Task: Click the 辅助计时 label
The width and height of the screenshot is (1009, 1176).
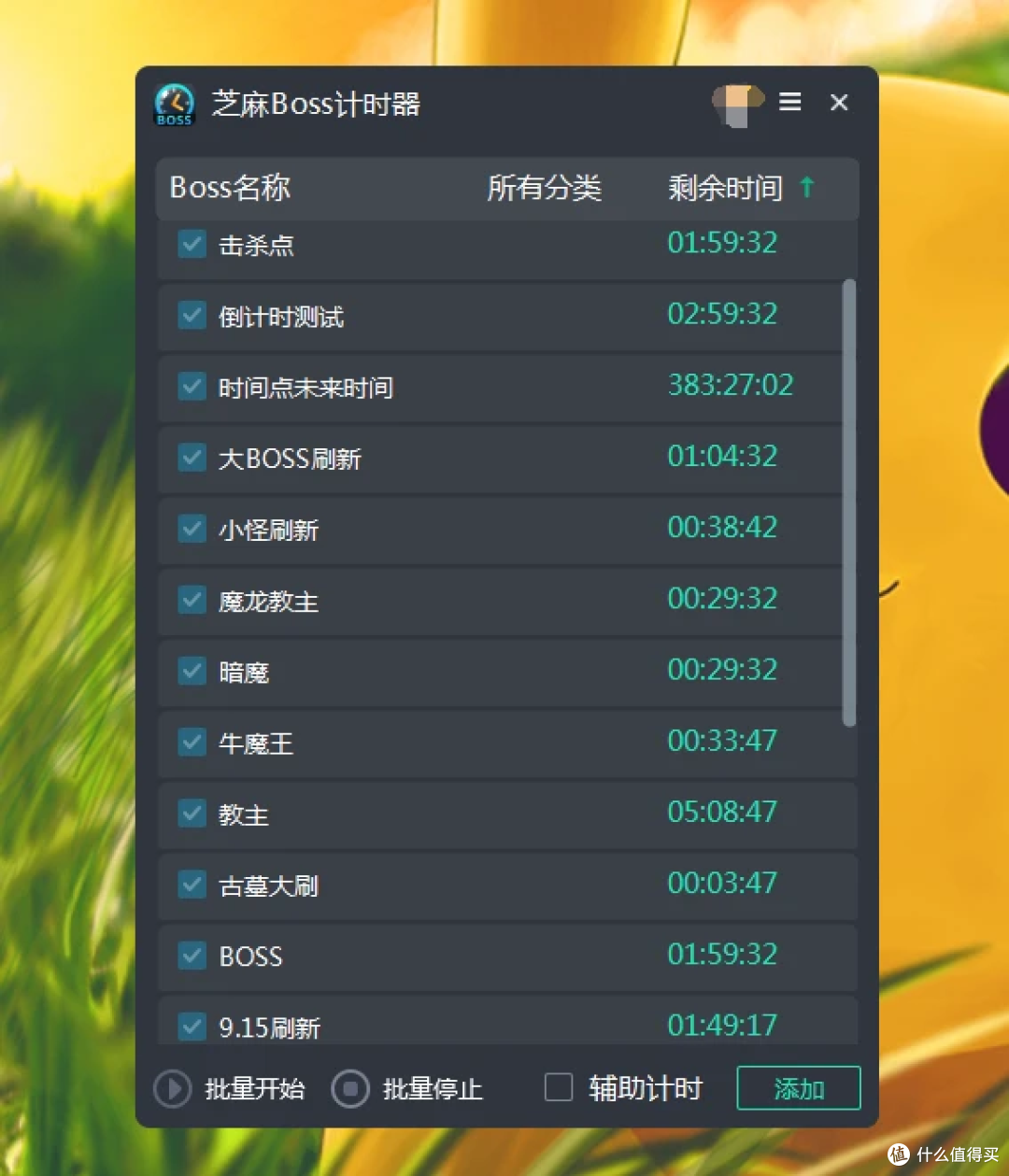Action: click(646, 1088)
